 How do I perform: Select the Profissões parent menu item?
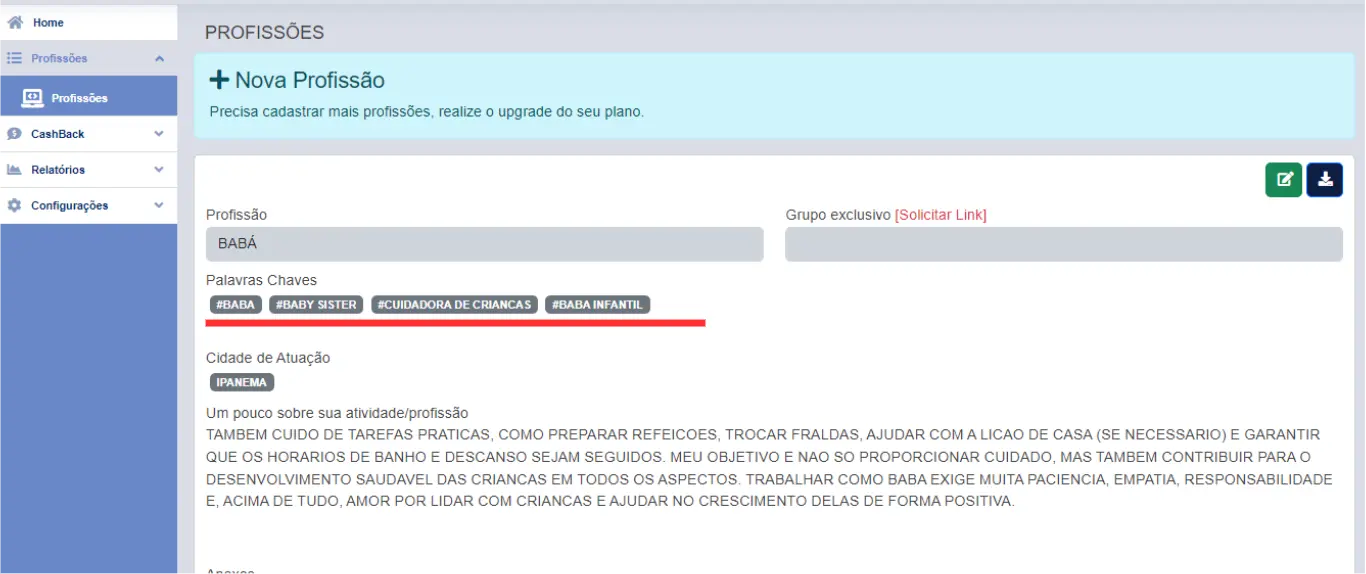89,59
